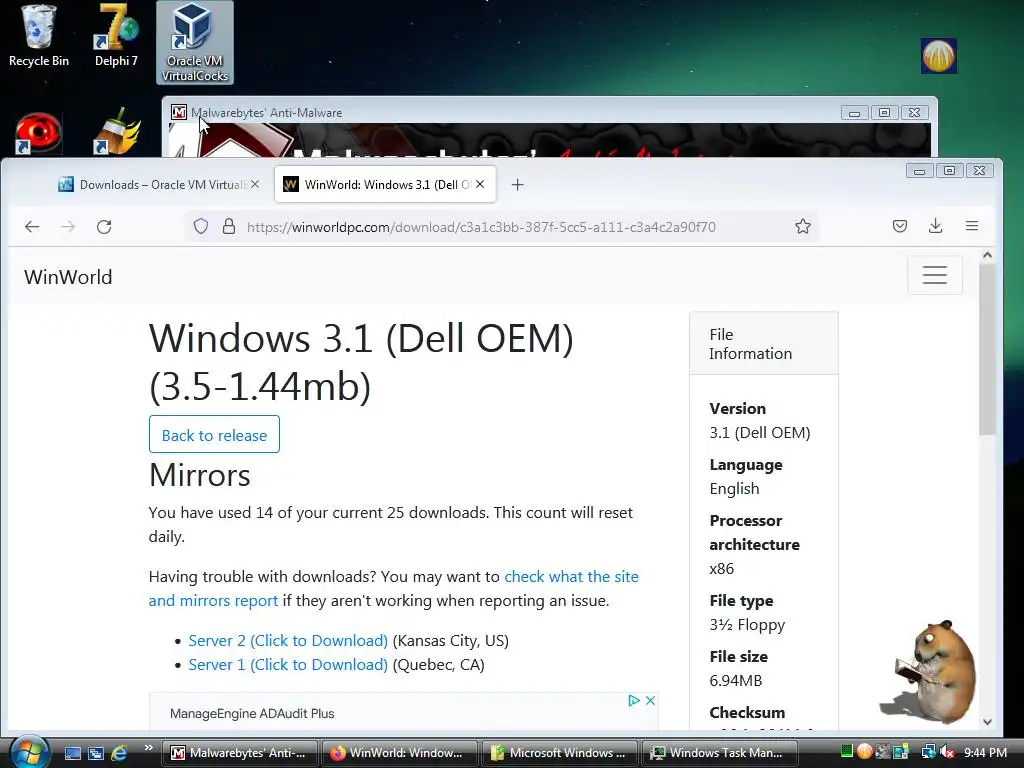Close the Downloads – Oracle VM VirtualBox tab
The height and width of the screenshot is (768, 1024).
tap(255, 185)
